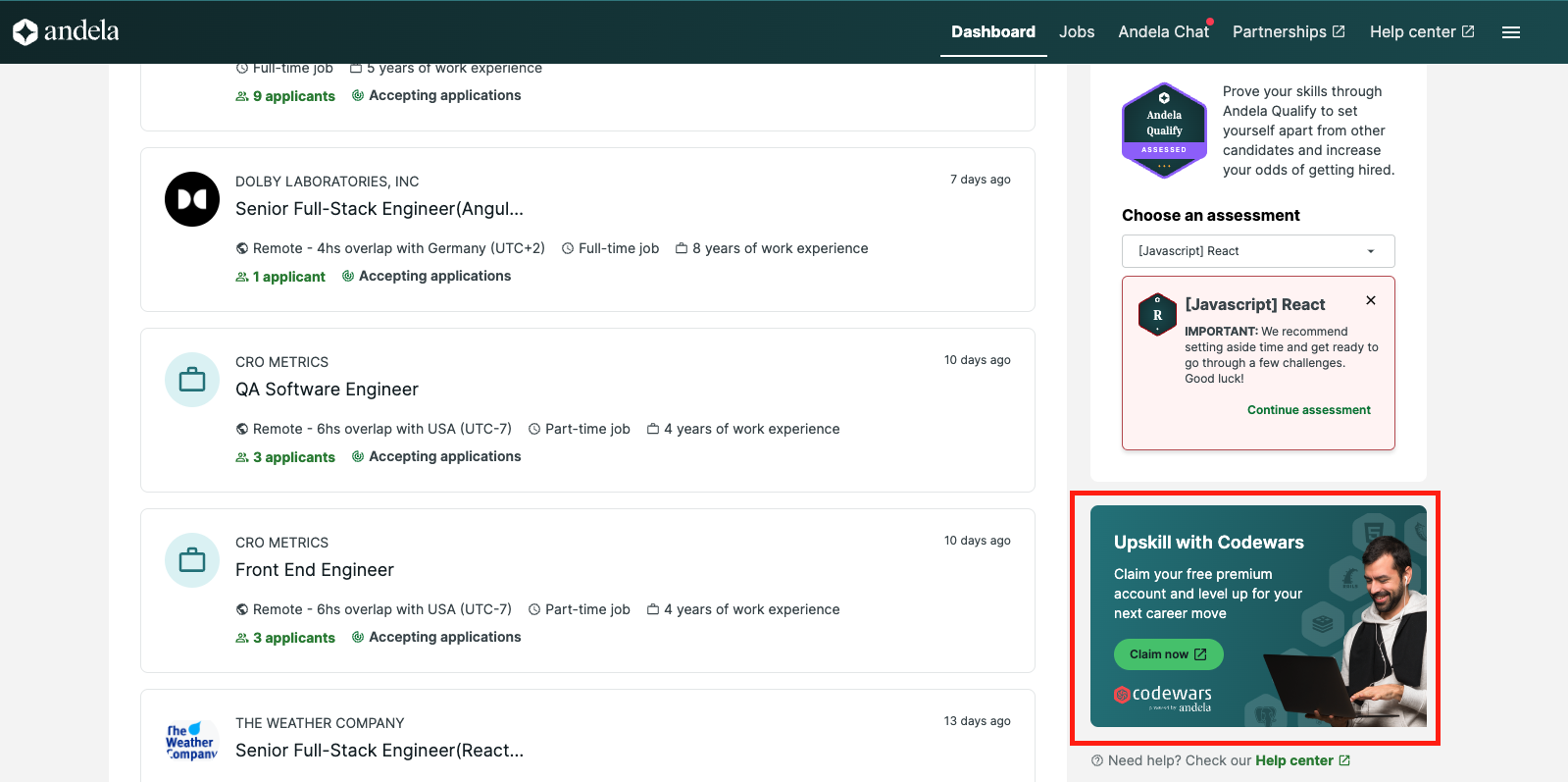
Task: Click the clock icon beside Dolby Full-time job
Action: (568, 248)
